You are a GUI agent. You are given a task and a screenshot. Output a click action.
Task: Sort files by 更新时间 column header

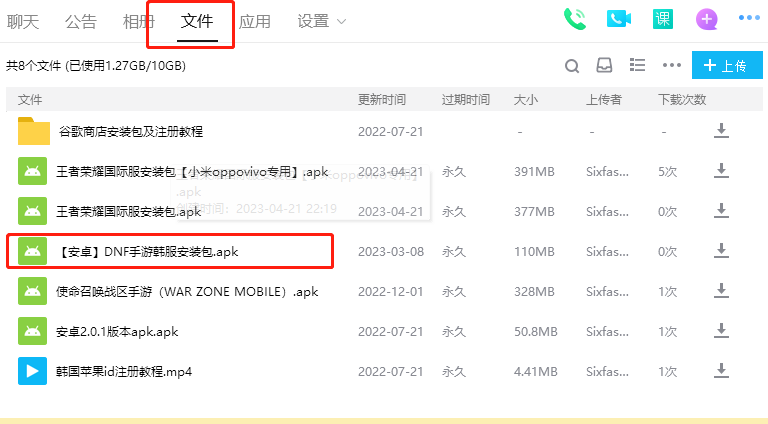click(x=382, y=100)
